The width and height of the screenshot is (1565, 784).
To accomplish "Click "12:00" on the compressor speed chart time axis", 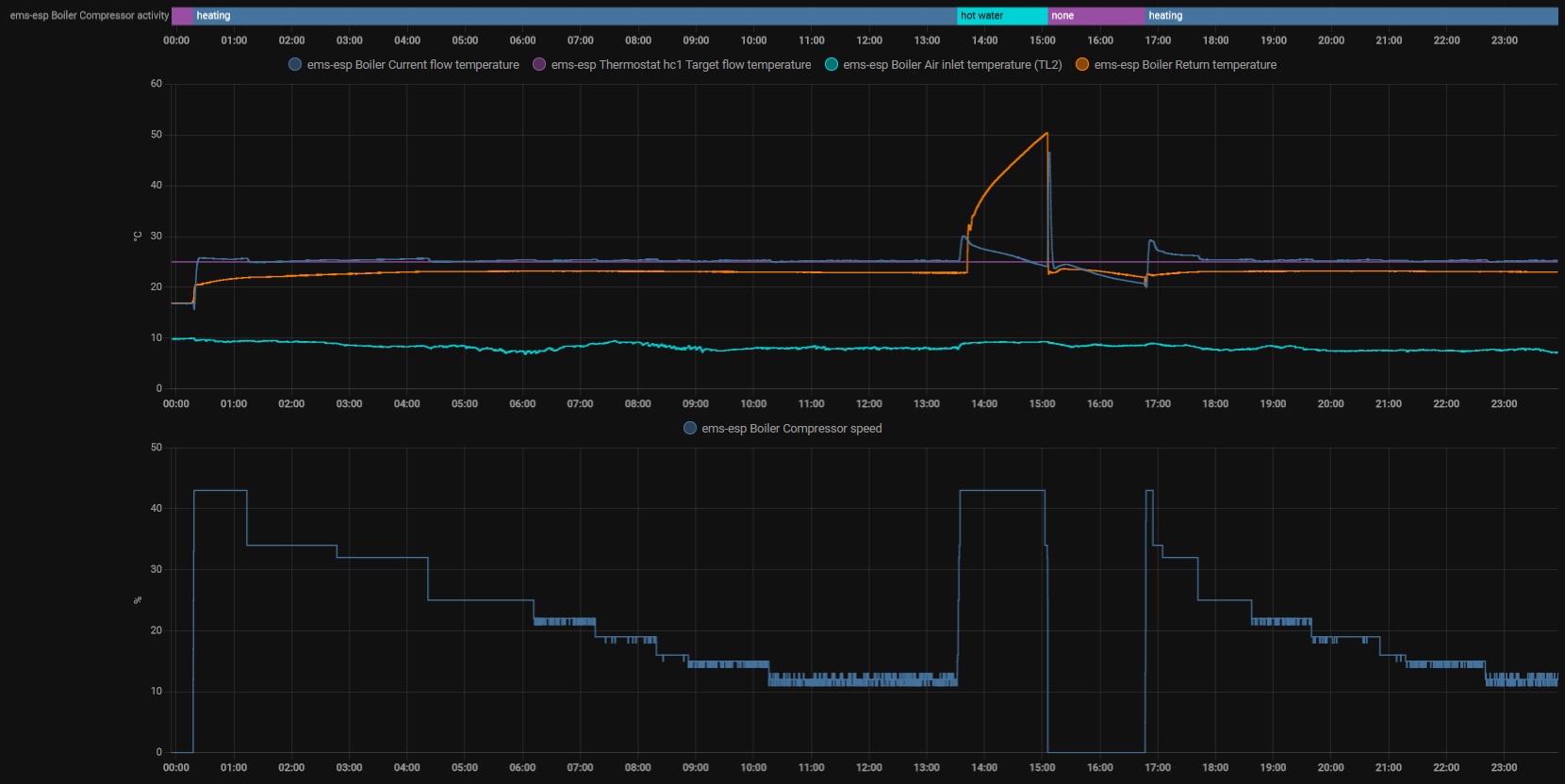I will (x=869, y=768).
